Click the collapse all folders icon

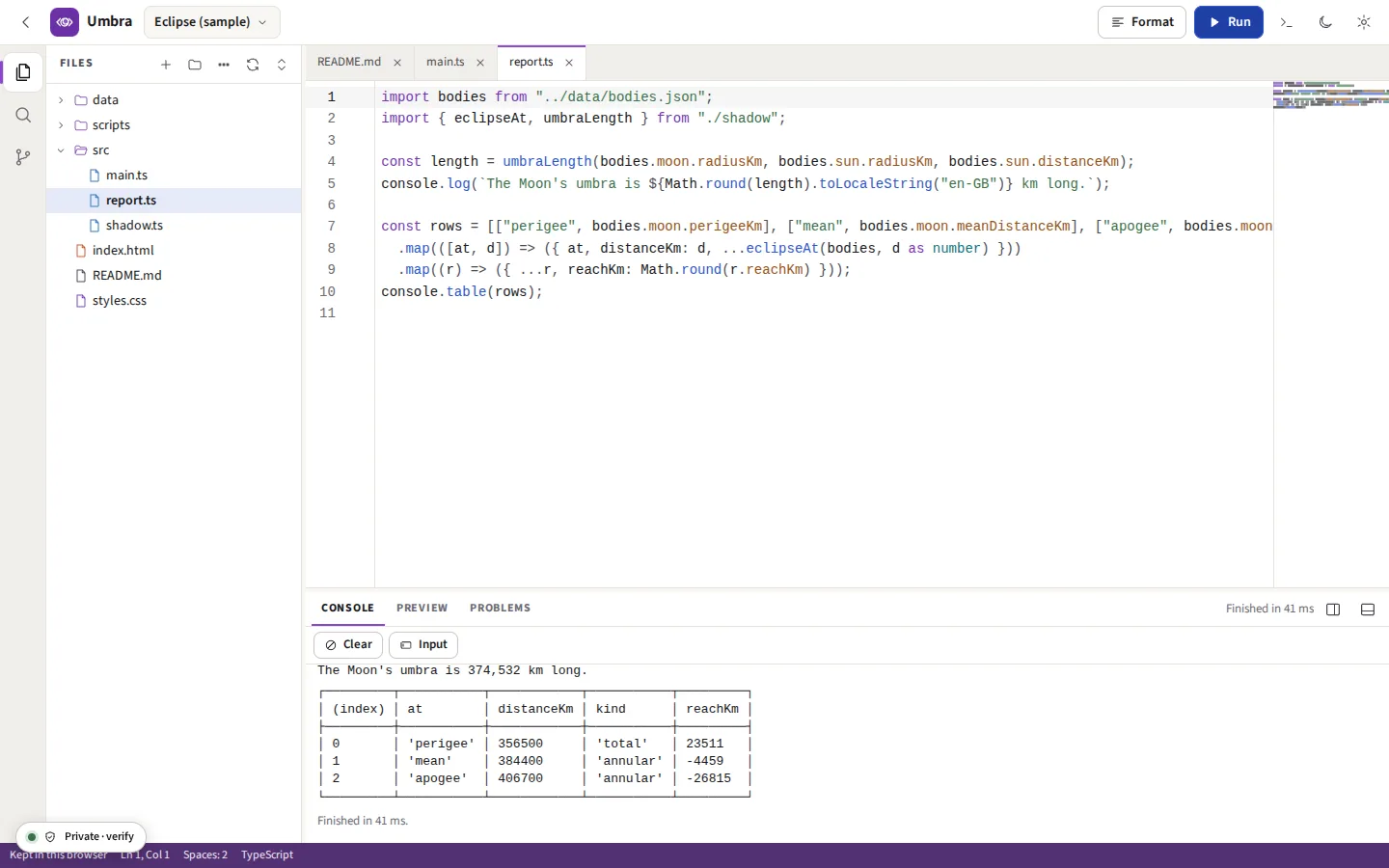coord(282,65)
